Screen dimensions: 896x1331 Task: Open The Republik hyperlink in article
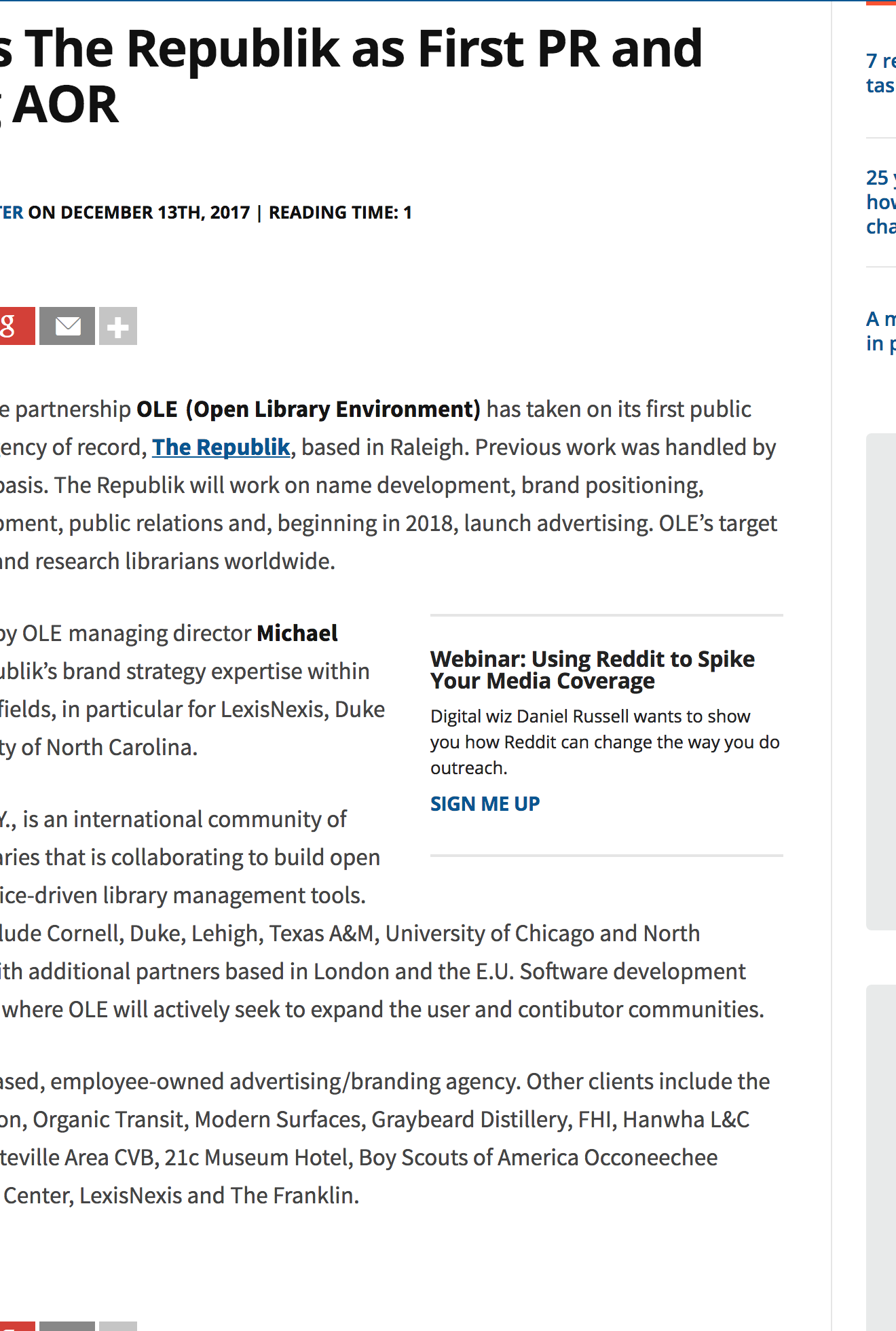pos(221,448)
